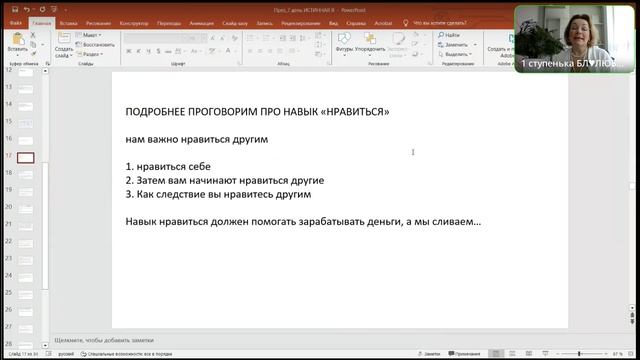Switch to slide sorter view icon
Image resolution: width=640 pixels, height=360 pixels.
point(512,353)
